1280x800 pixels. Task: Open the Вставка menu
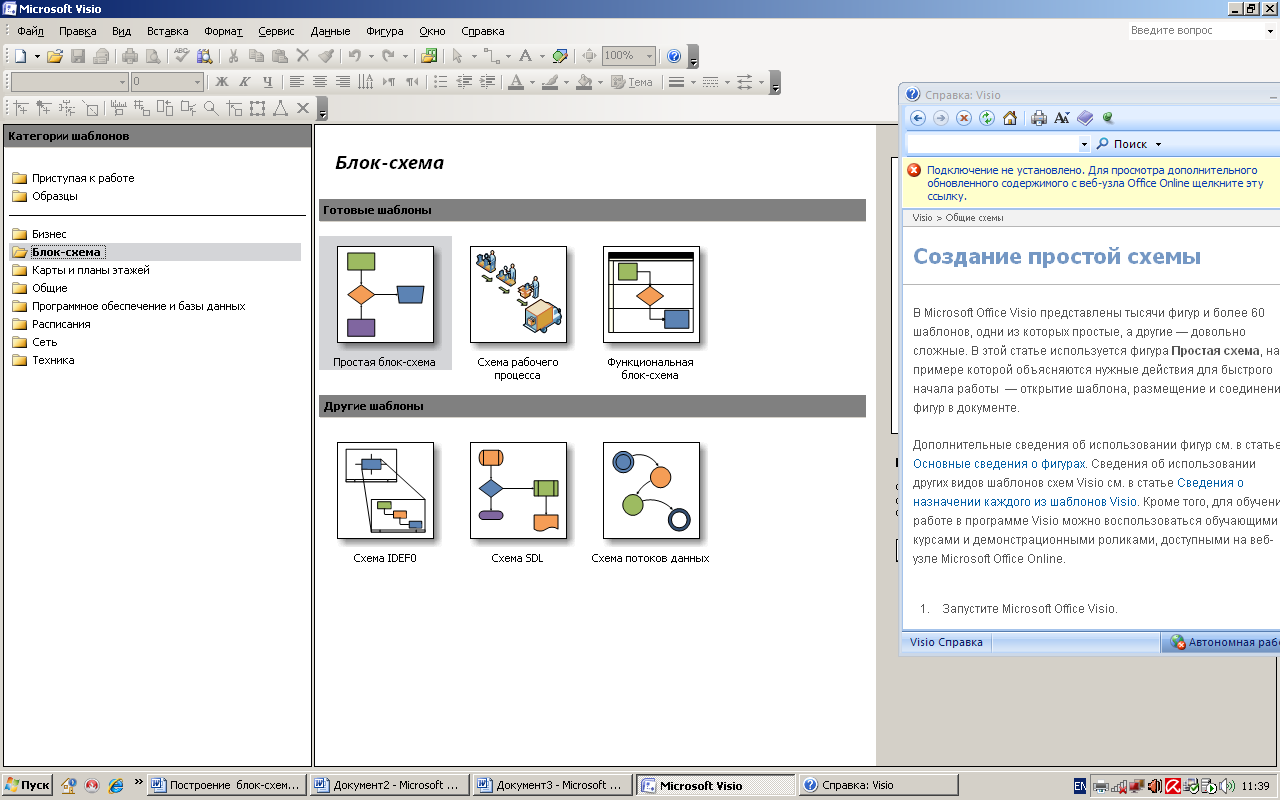pos(167,31)
